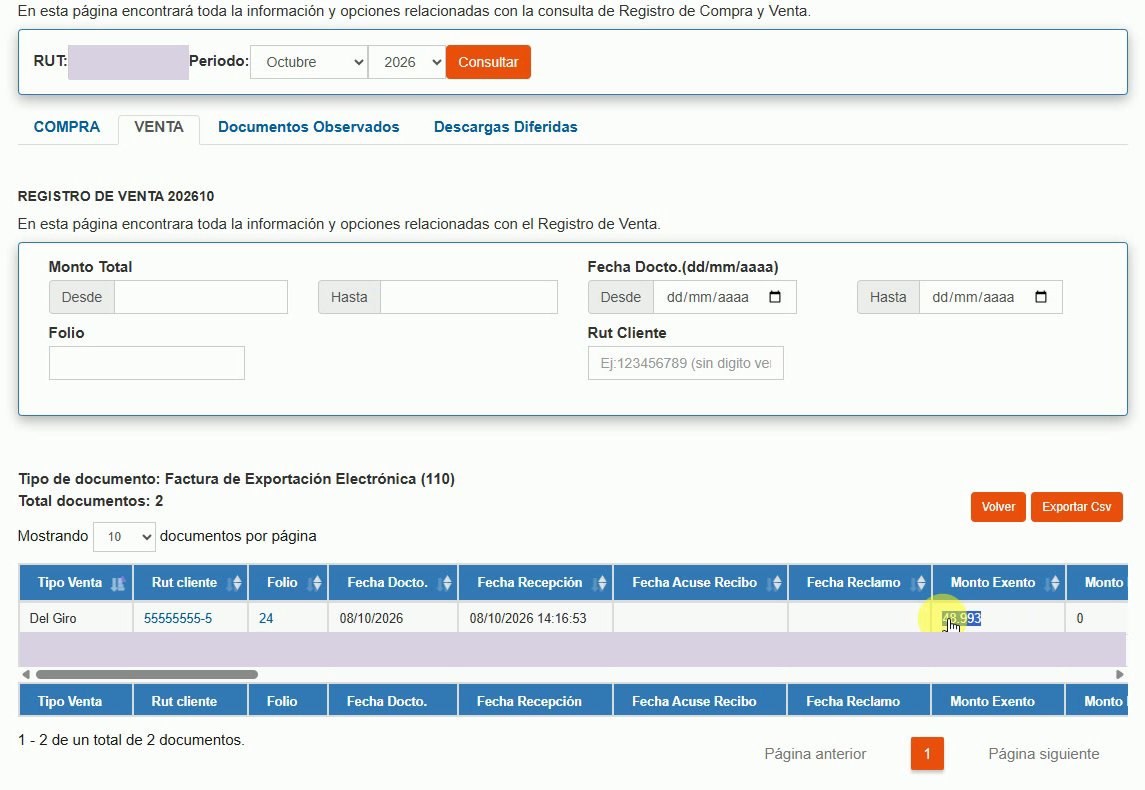Click the table scrollbar left arrow

[x=26, y=675]
